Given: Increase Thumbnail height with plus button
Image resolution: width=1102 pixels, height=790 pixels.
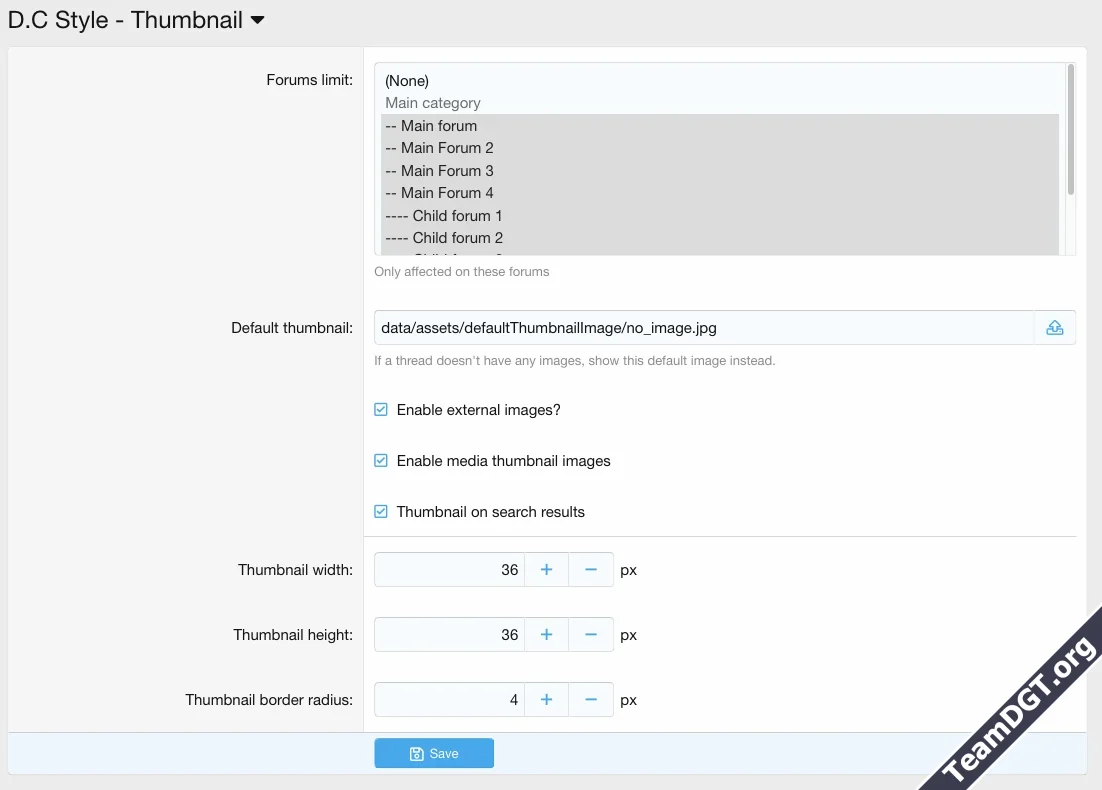Looking at the screenshot, I should [546, 635].
